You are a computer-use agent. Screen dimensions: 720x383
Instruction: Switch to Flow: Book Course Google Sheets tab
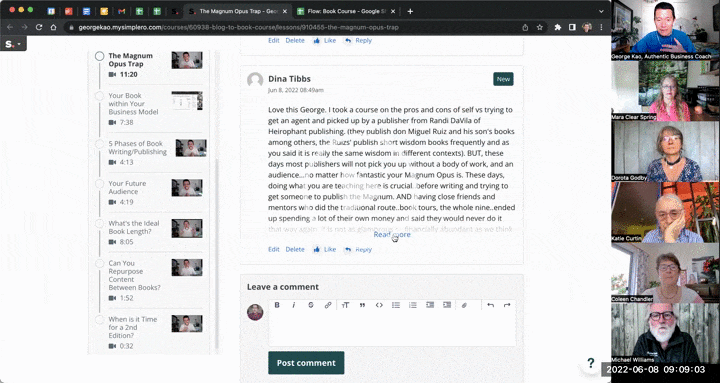[x=347, y=11]
